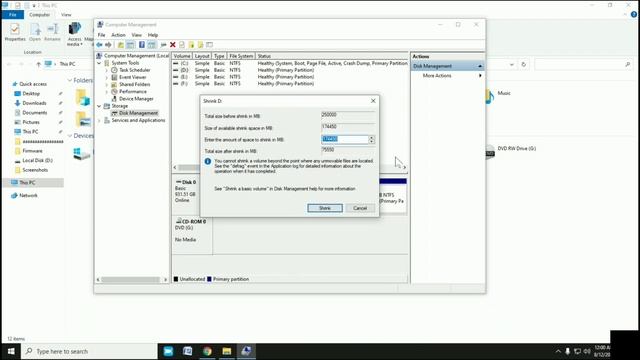The height and width of the screenshot is (360, 640).
Task: Open the Help menu
Action: pos(153,35)
